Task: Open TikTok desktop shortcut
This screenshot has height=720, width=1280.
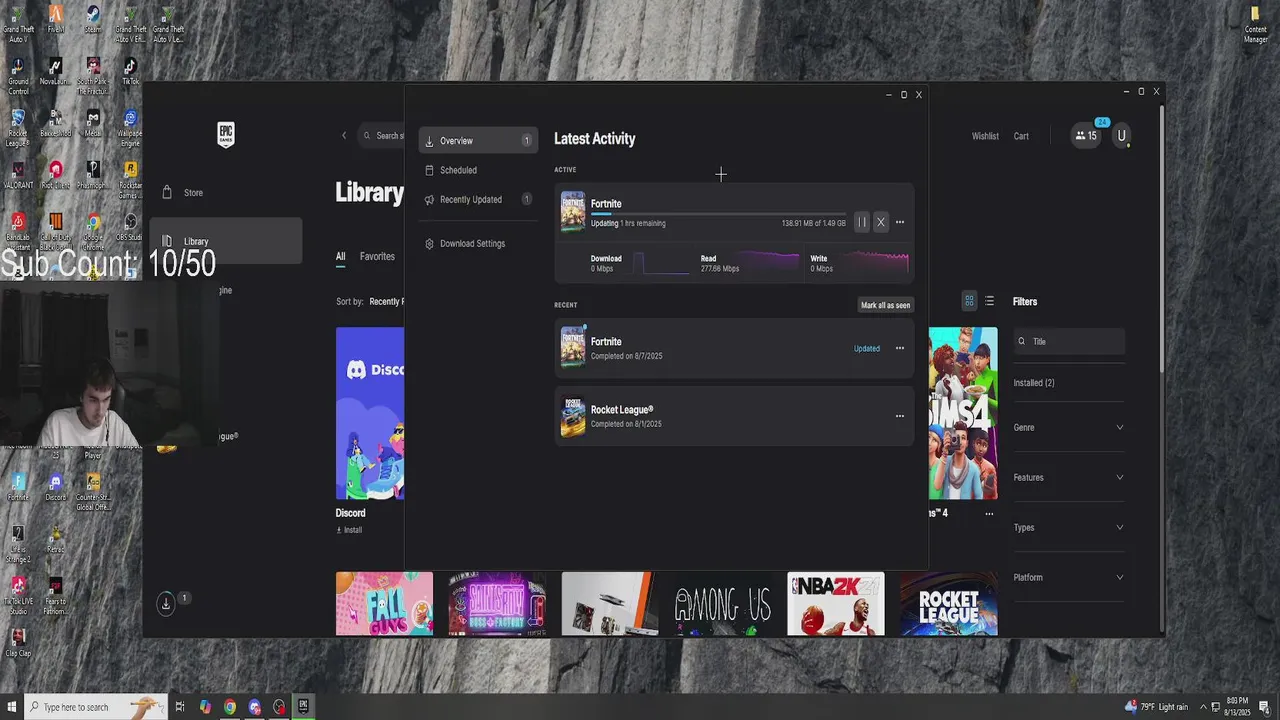Action: click(130, 72)
